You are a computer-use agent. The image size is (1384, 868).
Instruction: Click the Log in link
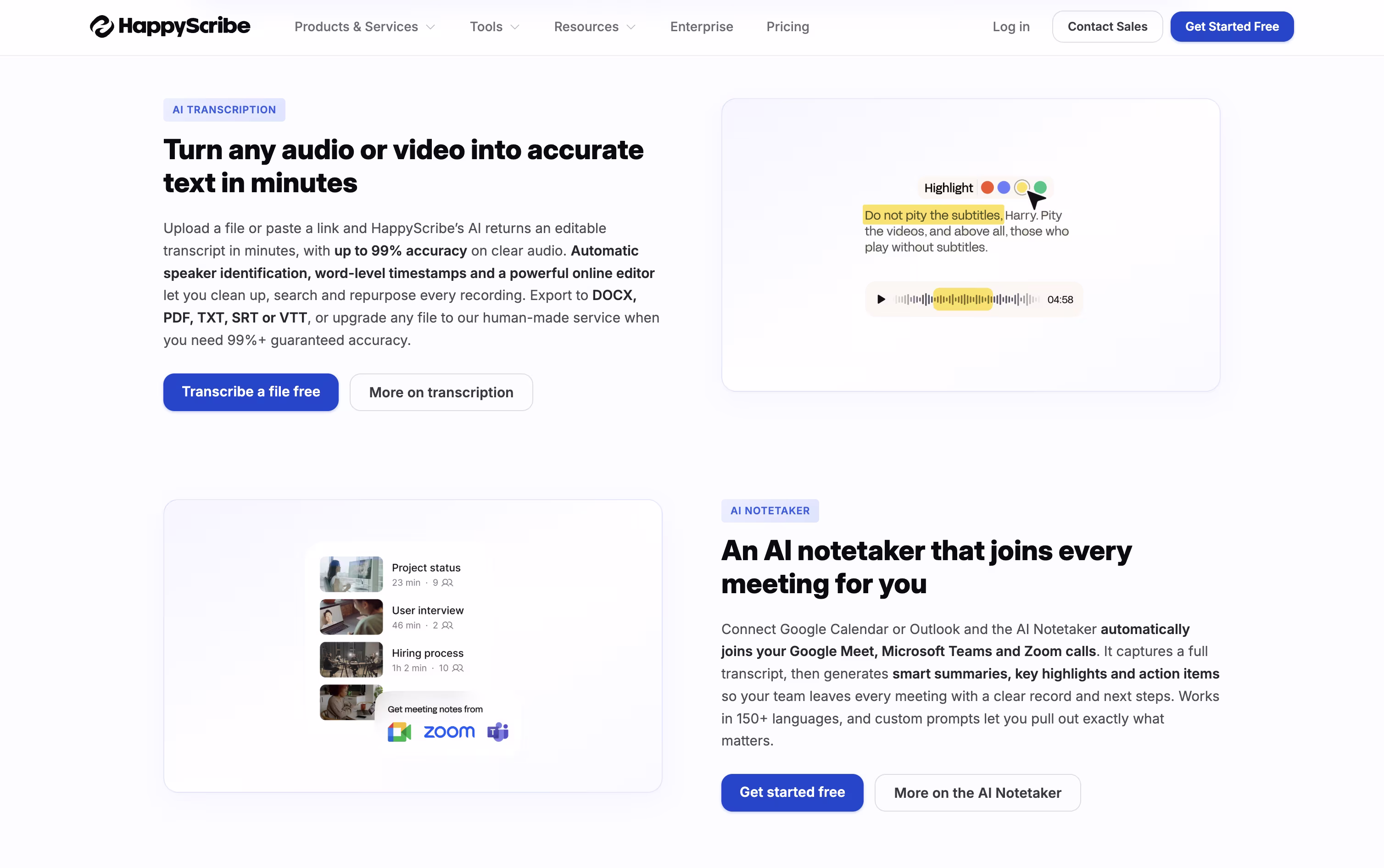[x=1011, y=27]
